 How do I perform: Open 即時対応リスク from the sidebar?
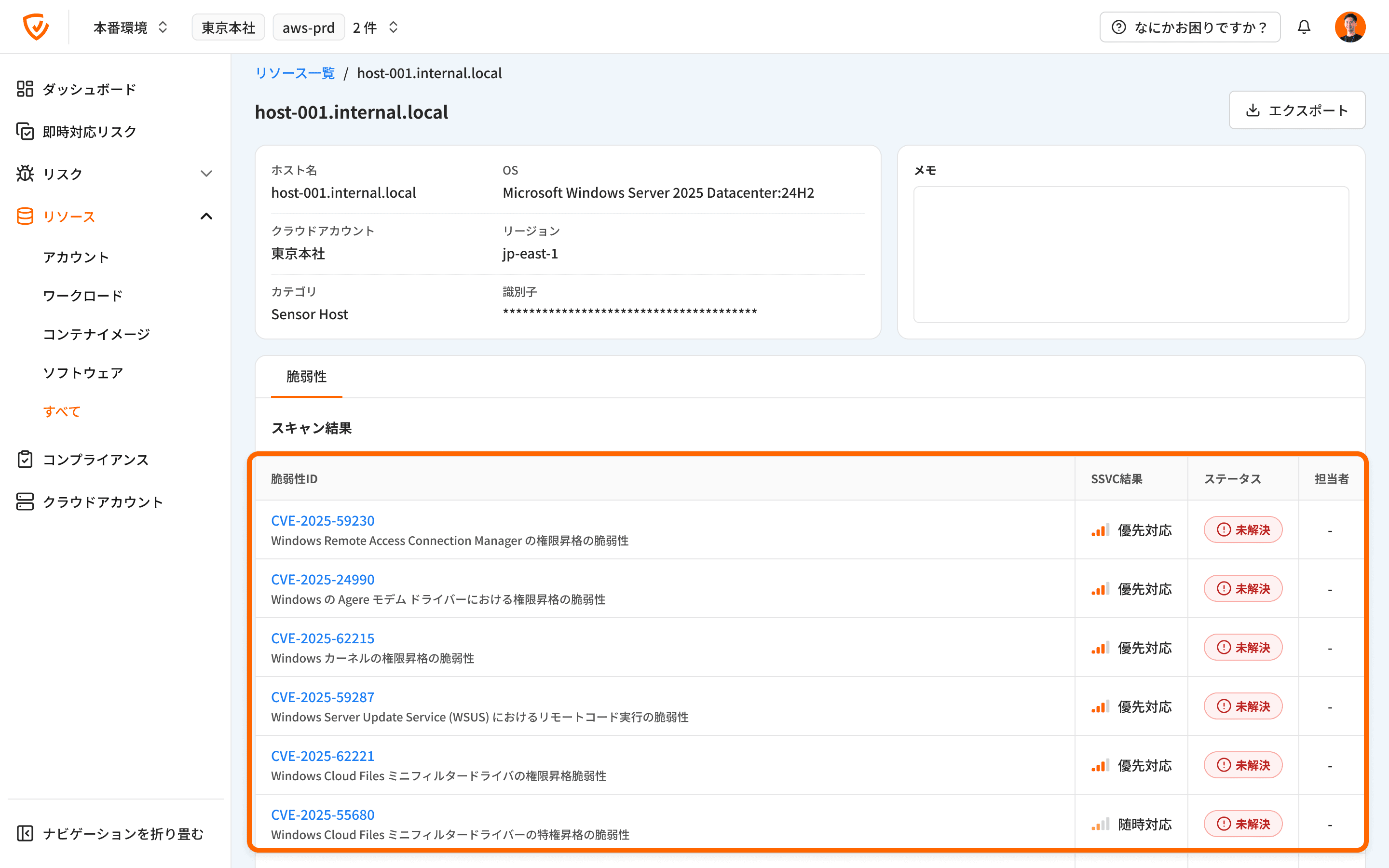coord(89,132)
